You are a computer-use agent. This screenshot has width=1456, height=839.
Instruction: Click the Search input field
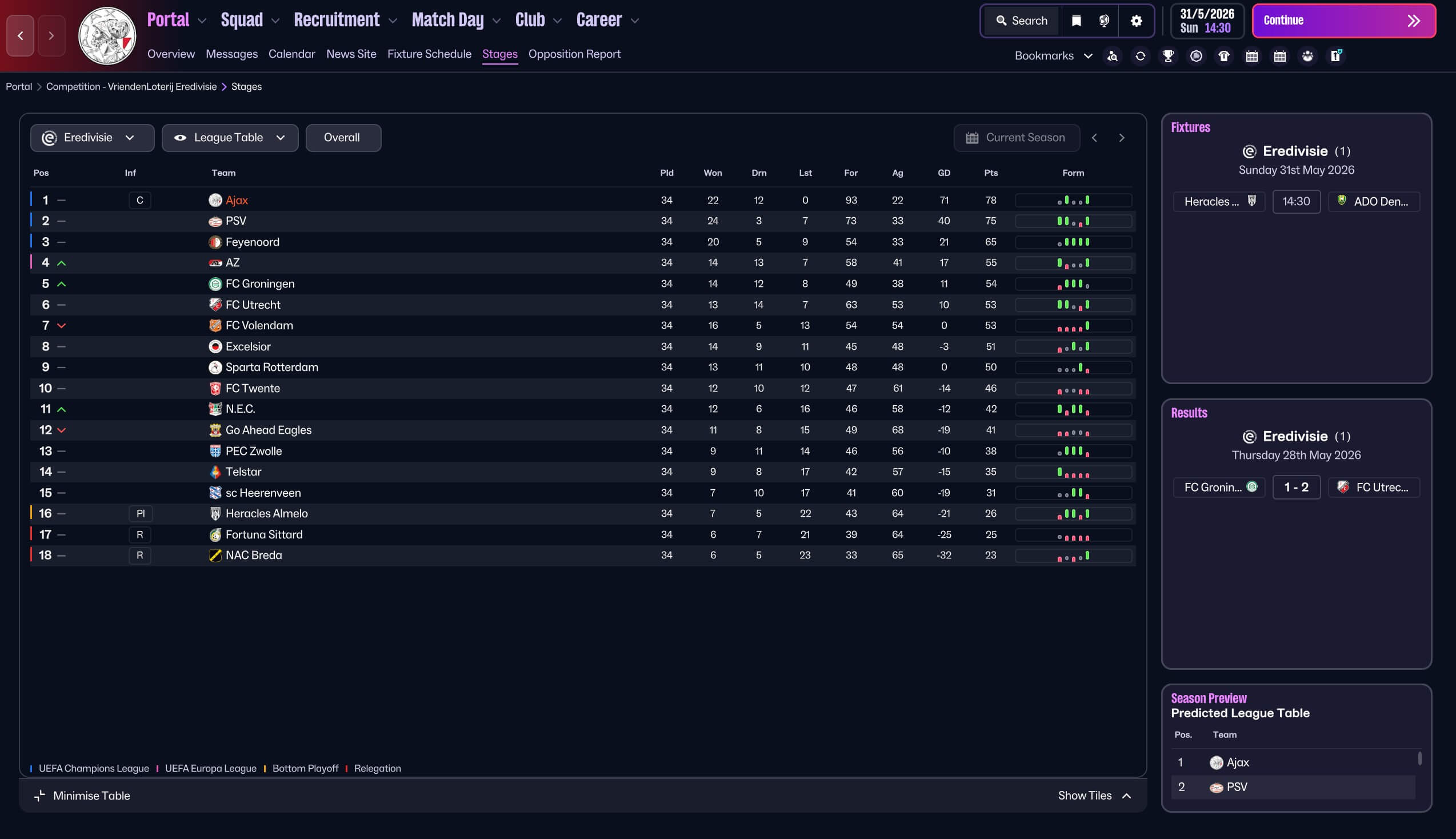pyautogui.click(x=1022, y=21)
